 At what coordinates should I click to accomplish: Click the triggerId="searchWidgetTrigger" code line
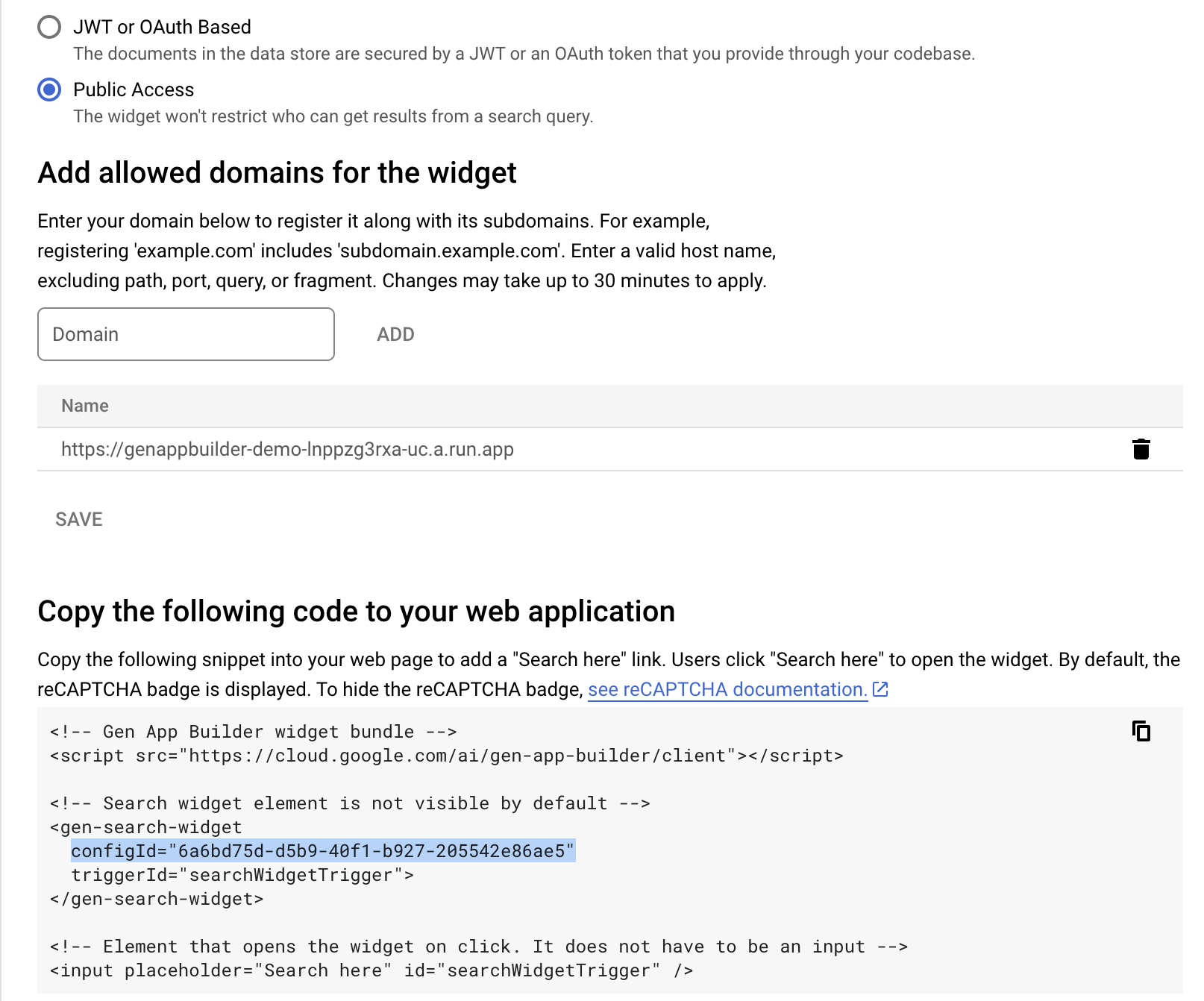(242, 875)
